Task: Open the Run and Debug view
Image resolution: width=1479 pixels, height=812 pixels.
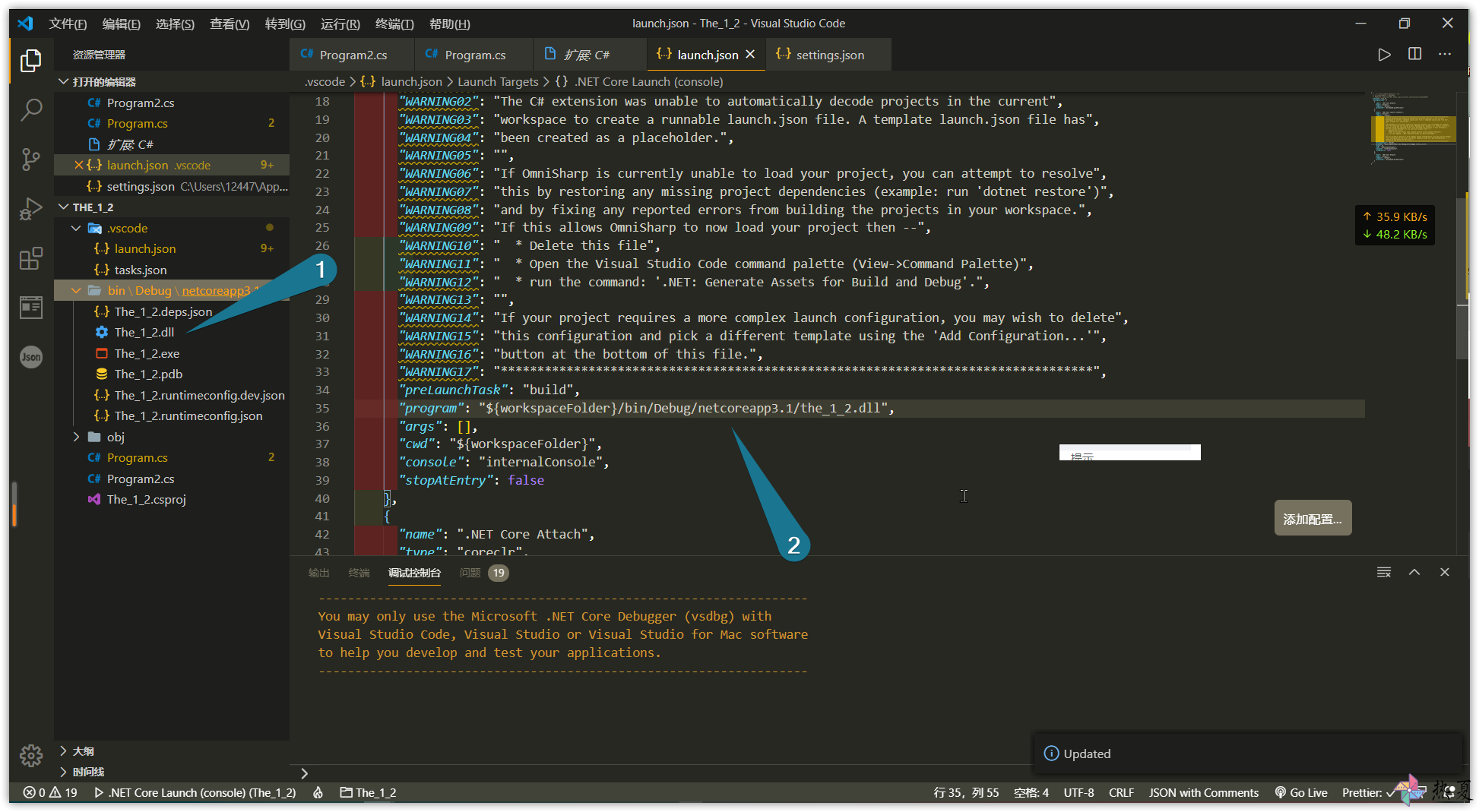Action: tap(30, 209)
